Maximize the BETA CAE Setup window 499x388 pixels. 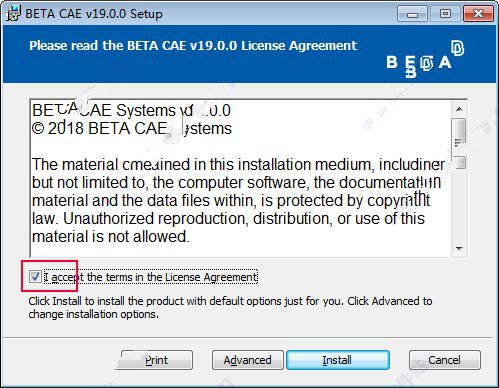pyautogui.click(x=445, y=14)
